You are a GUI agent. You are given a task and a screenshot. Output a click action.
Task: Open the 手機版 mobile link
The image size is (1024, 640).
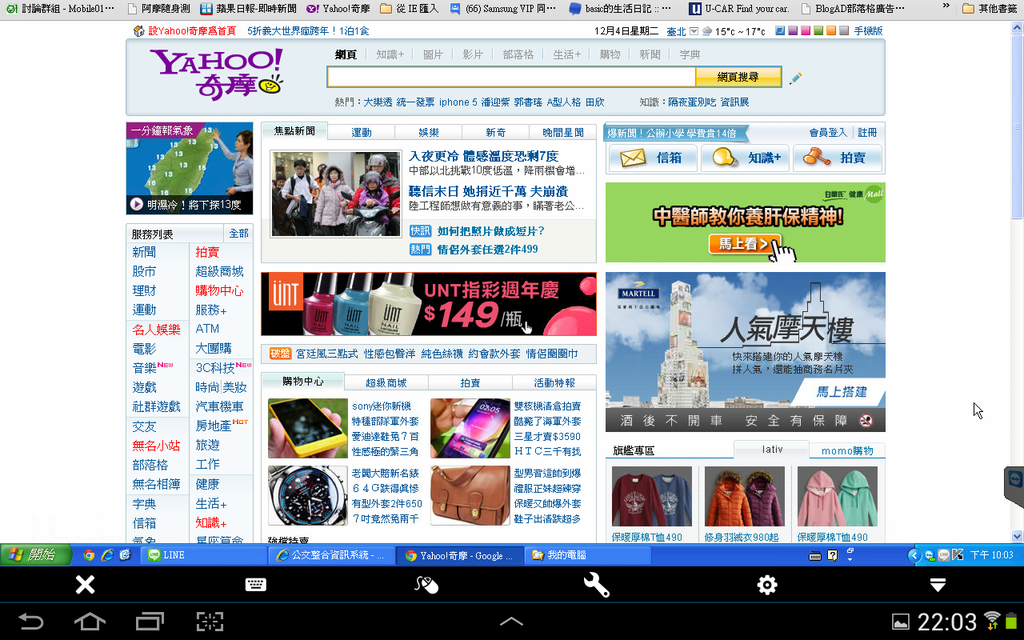[868, 31]
